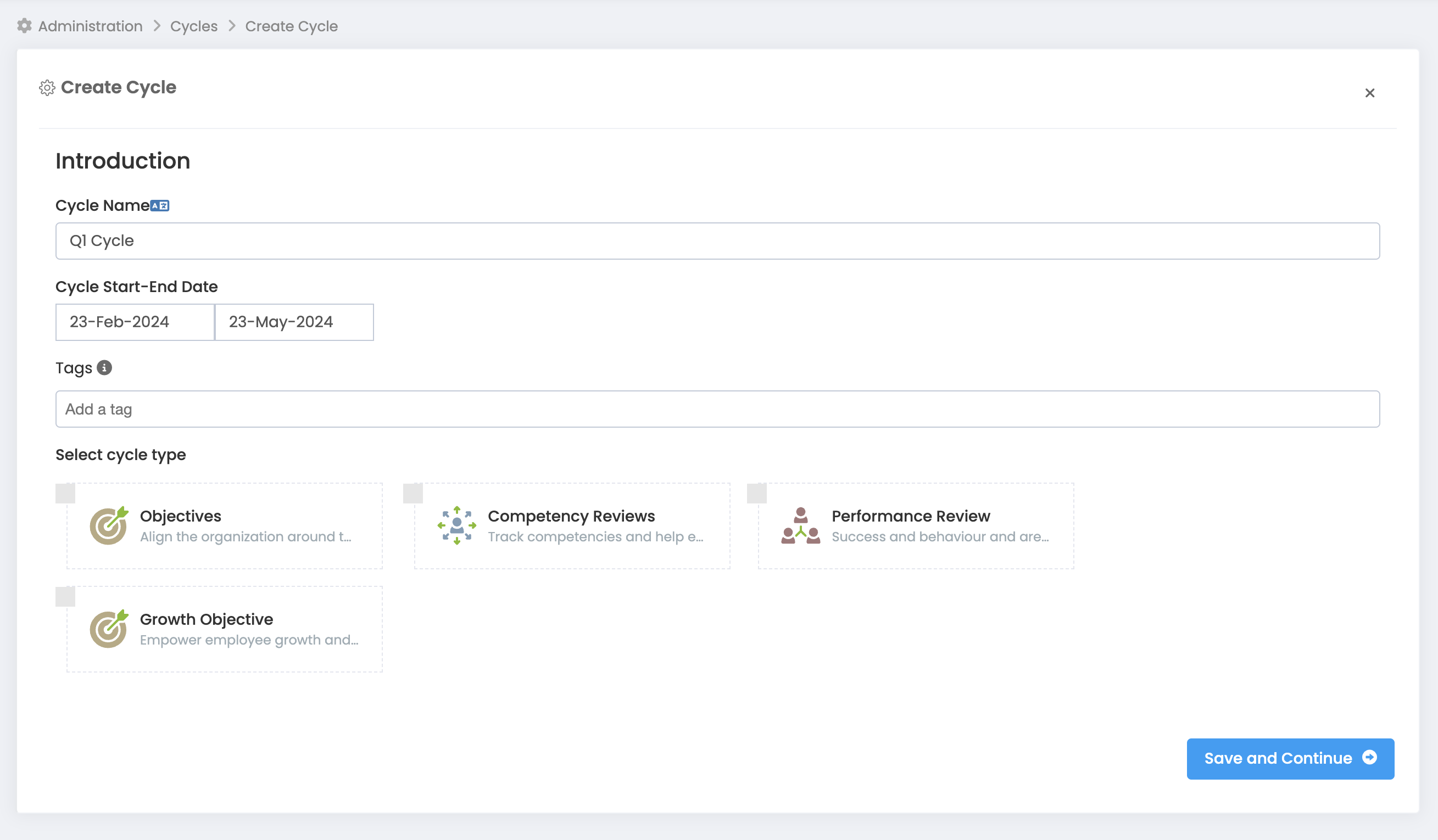Select the Growth Objective checkbox
The height and width of the screenshot is (840, 1438).
[x=65, y=596]
